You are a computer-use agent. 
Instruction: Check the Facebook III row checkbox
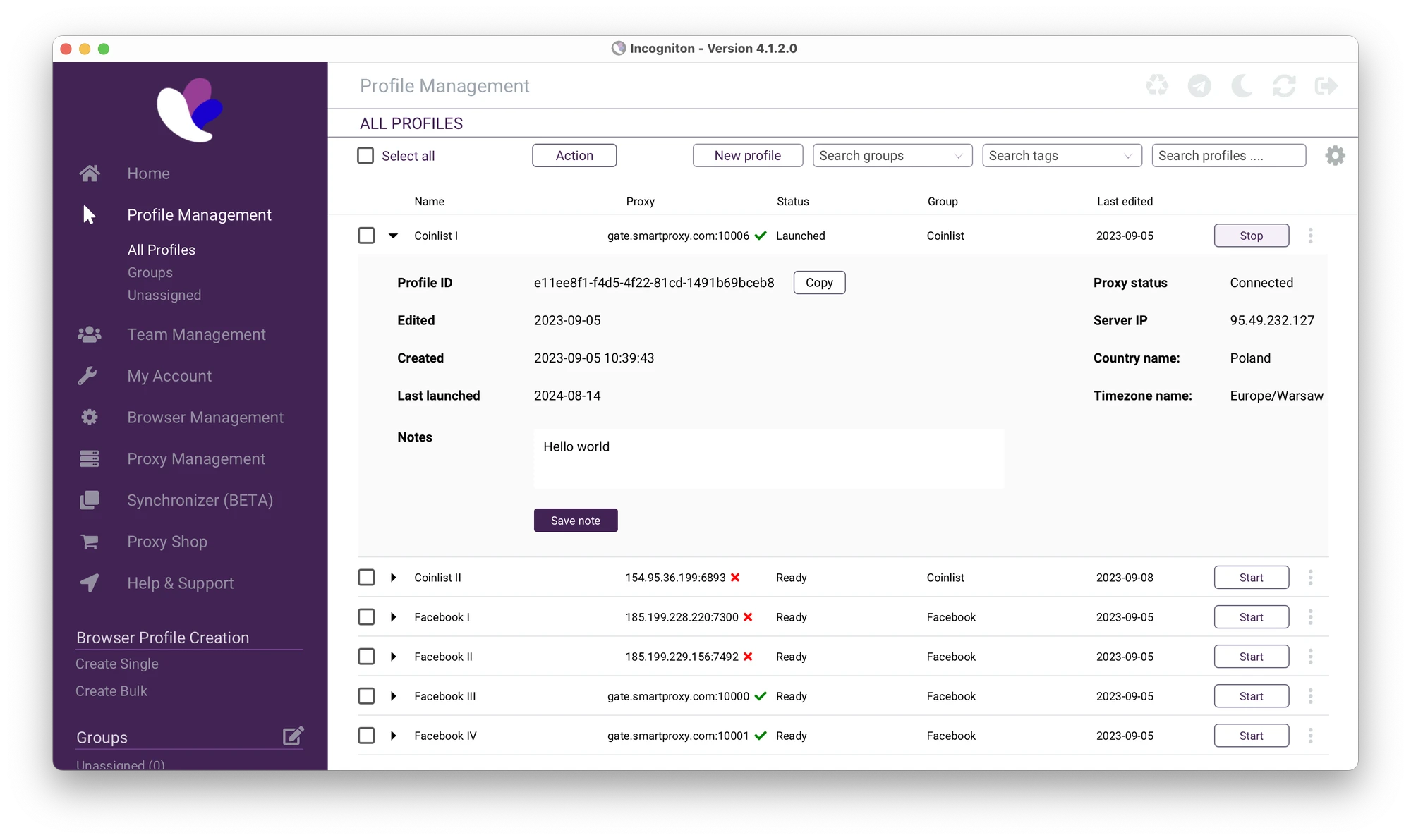366,696
